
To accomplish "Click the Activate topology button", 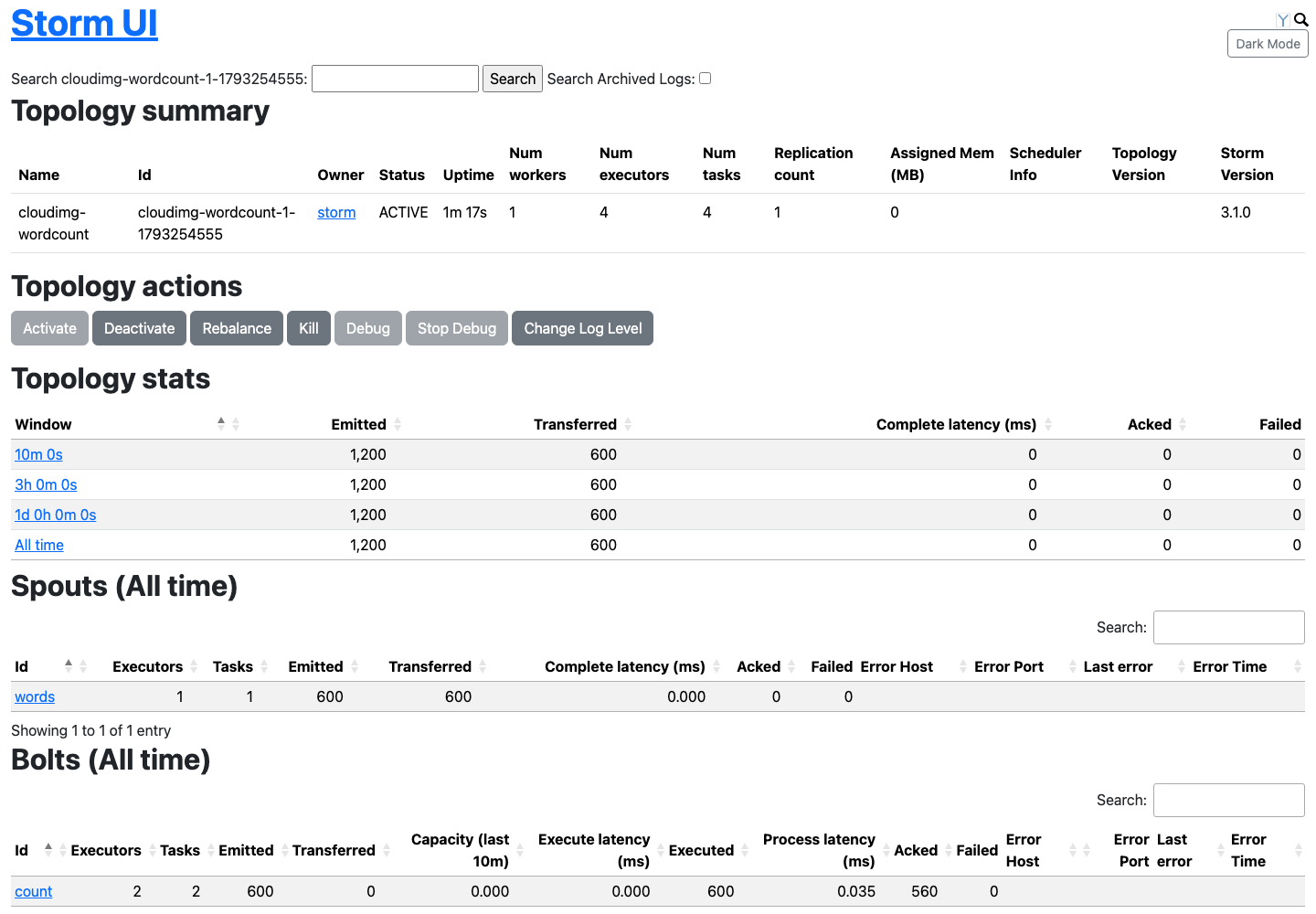I will tap(50, 328).
